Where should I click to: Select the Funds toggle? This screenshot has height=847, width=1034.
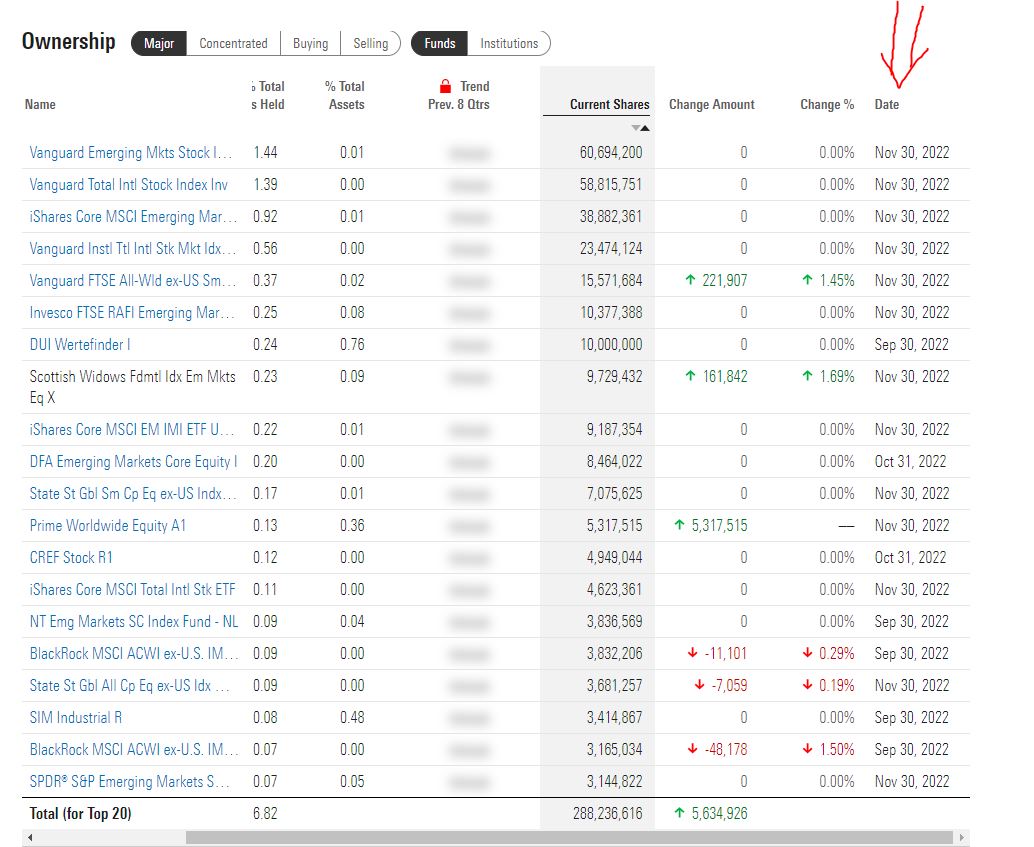pos(439,44)
